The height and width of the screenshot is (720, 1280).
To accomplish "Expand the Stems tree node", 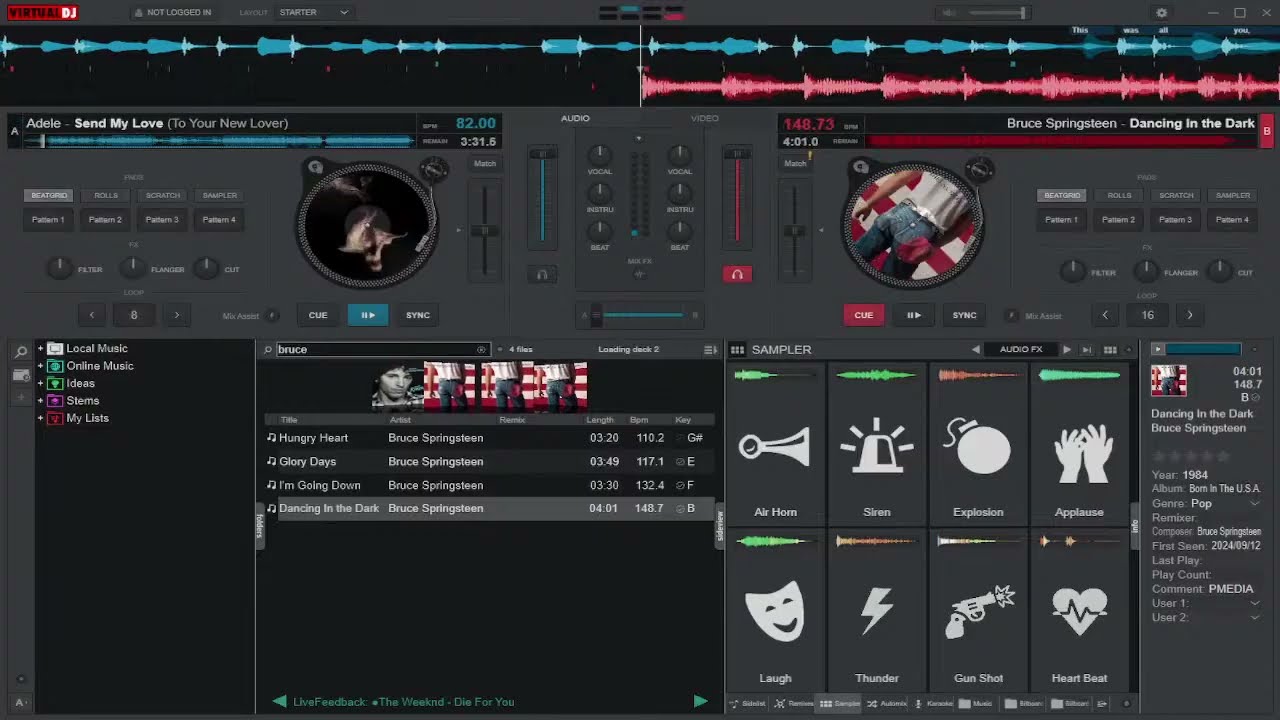I will pos(41,401).
